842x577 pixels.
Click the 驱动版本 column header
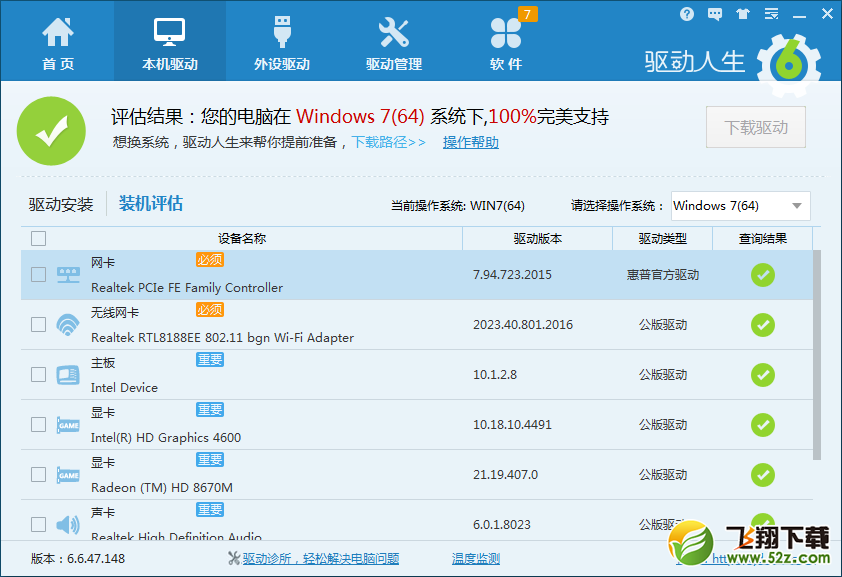[x=538, y=238]
